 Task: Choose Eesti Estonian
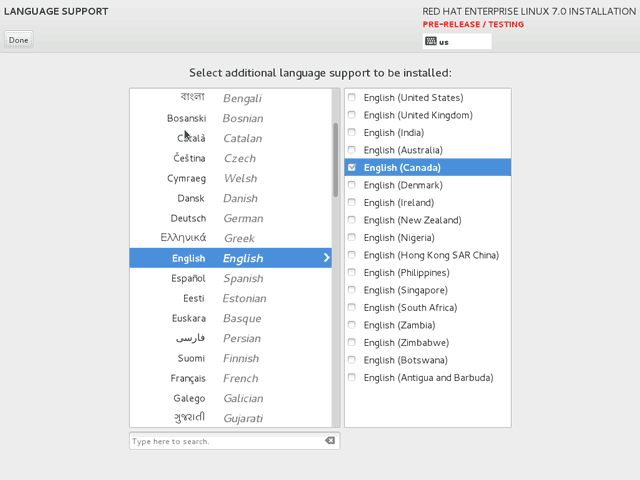point(231,298)
